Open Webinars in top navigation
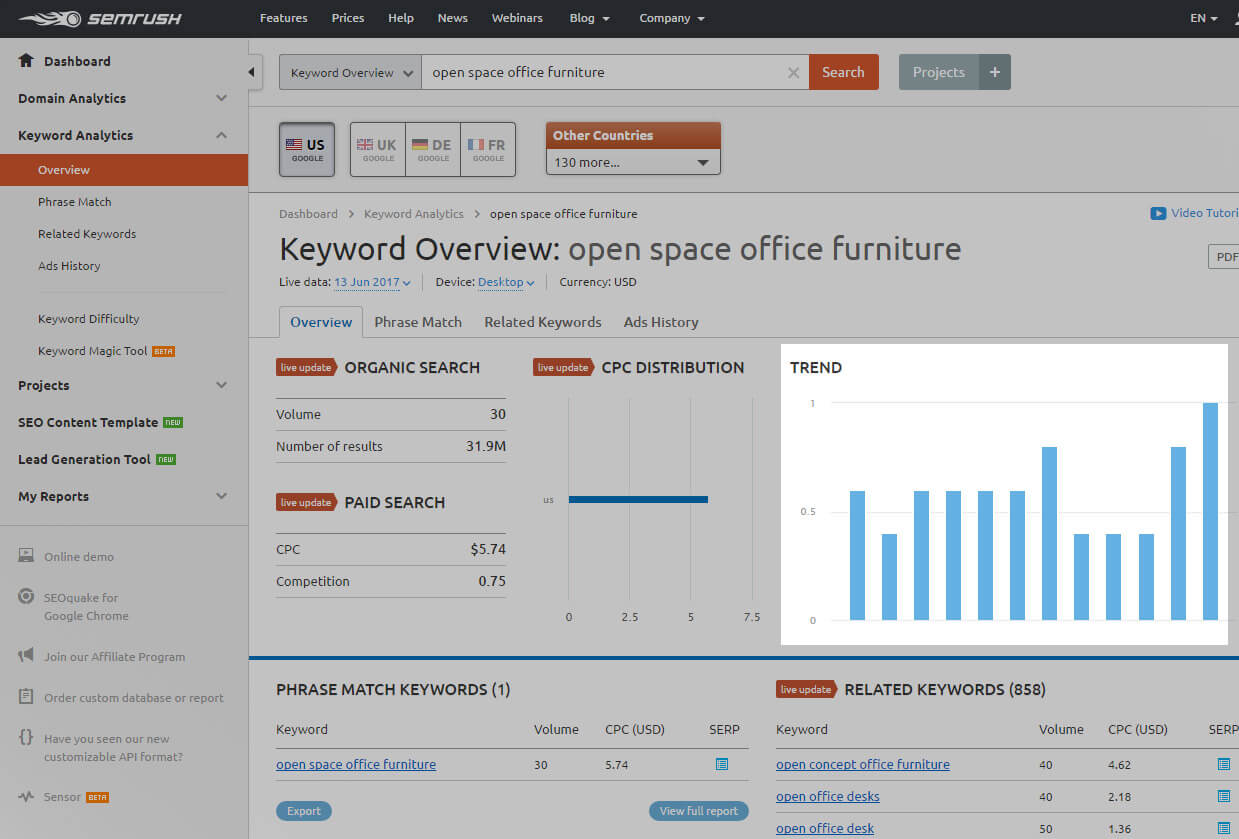This screenshot has width=1239, height=839. pyautogui.click(x=519, y=18)
